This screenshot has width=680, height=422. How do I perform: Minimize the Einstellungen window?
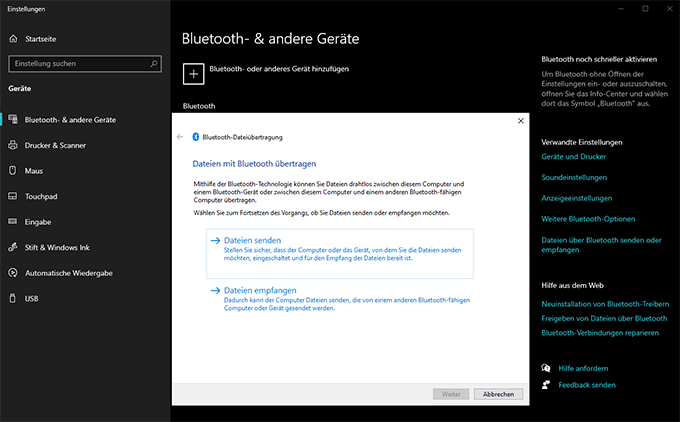coord(621,9)
